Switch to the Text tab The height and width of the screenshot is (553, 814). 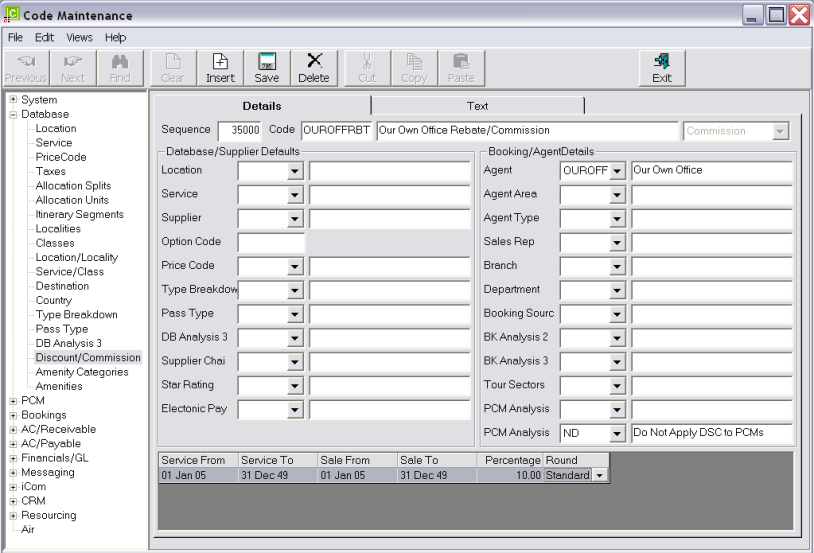[477, 106]
